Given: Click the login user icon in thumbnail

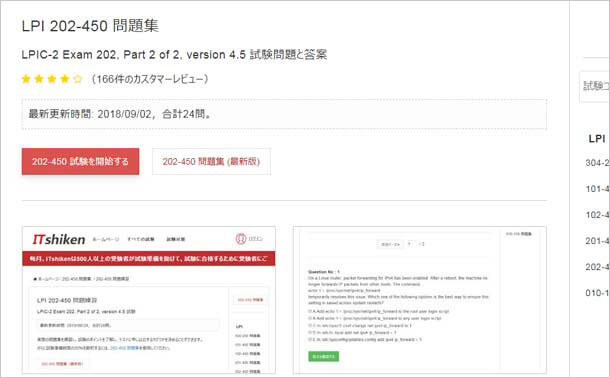Looking at the screenshot, I should point(241,239).
